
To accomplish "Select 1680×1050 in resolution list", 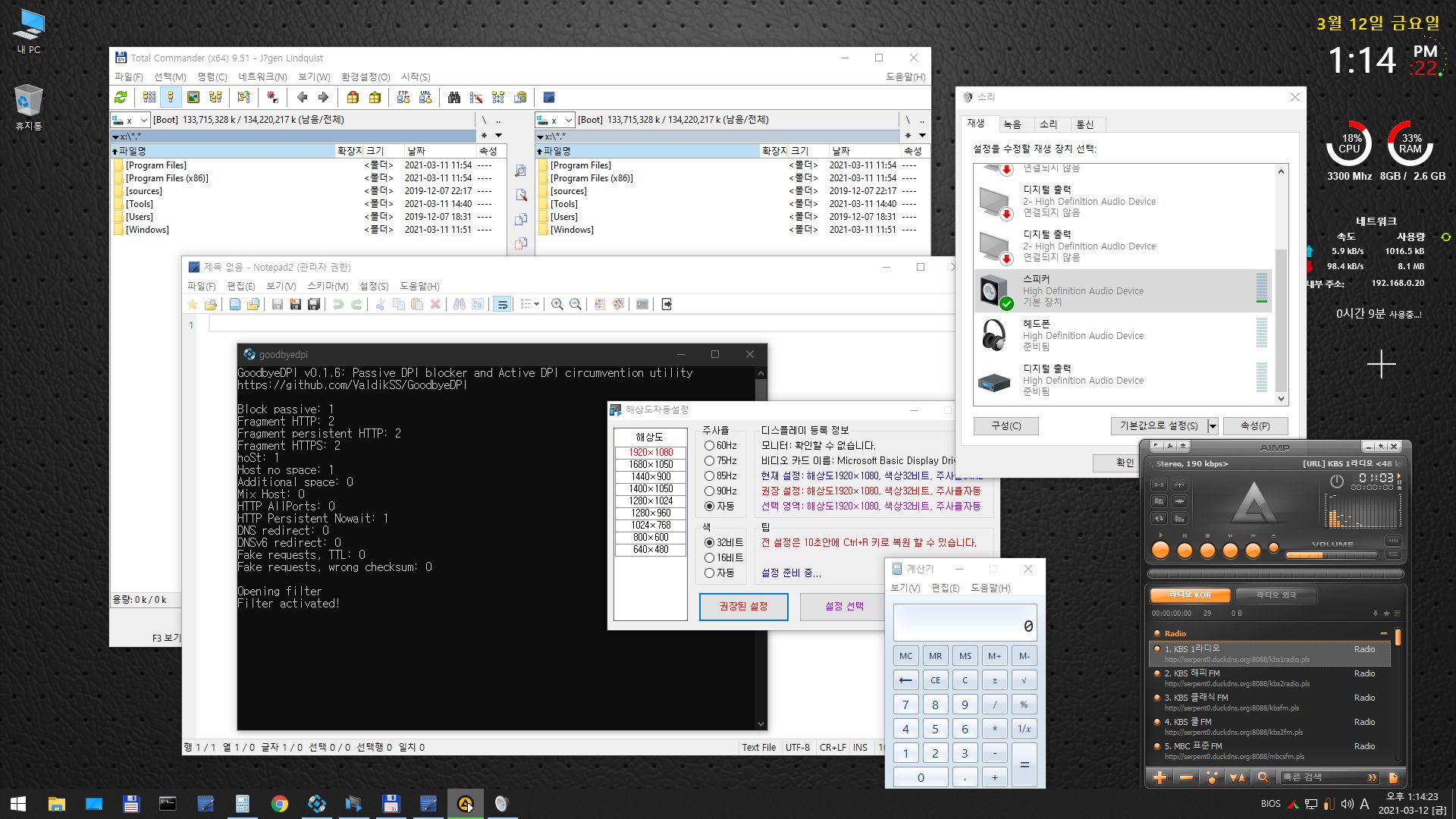I will point(651,465).
